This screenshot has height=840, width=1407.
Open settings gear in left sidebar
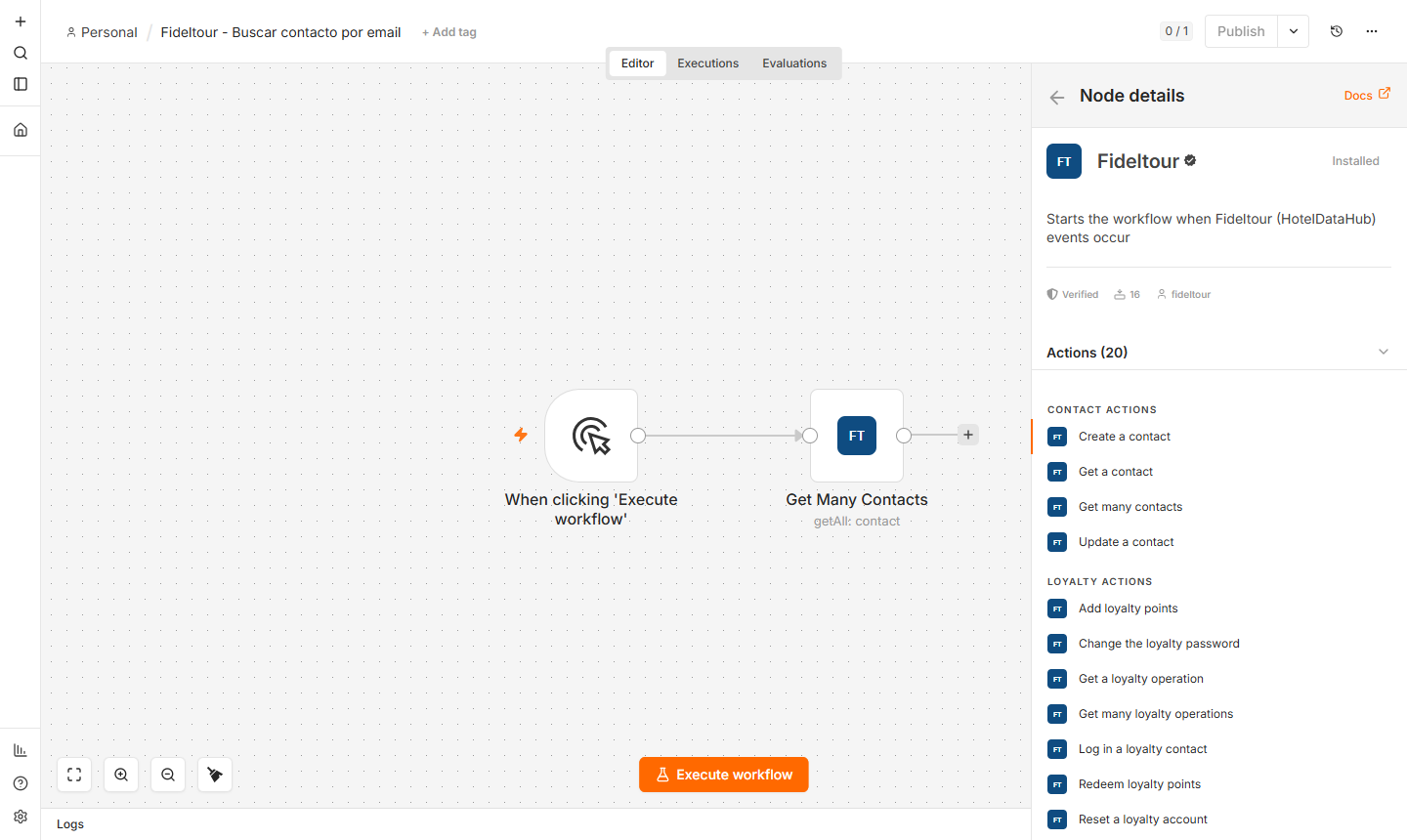pyautogui.click(x=21, y=817)
